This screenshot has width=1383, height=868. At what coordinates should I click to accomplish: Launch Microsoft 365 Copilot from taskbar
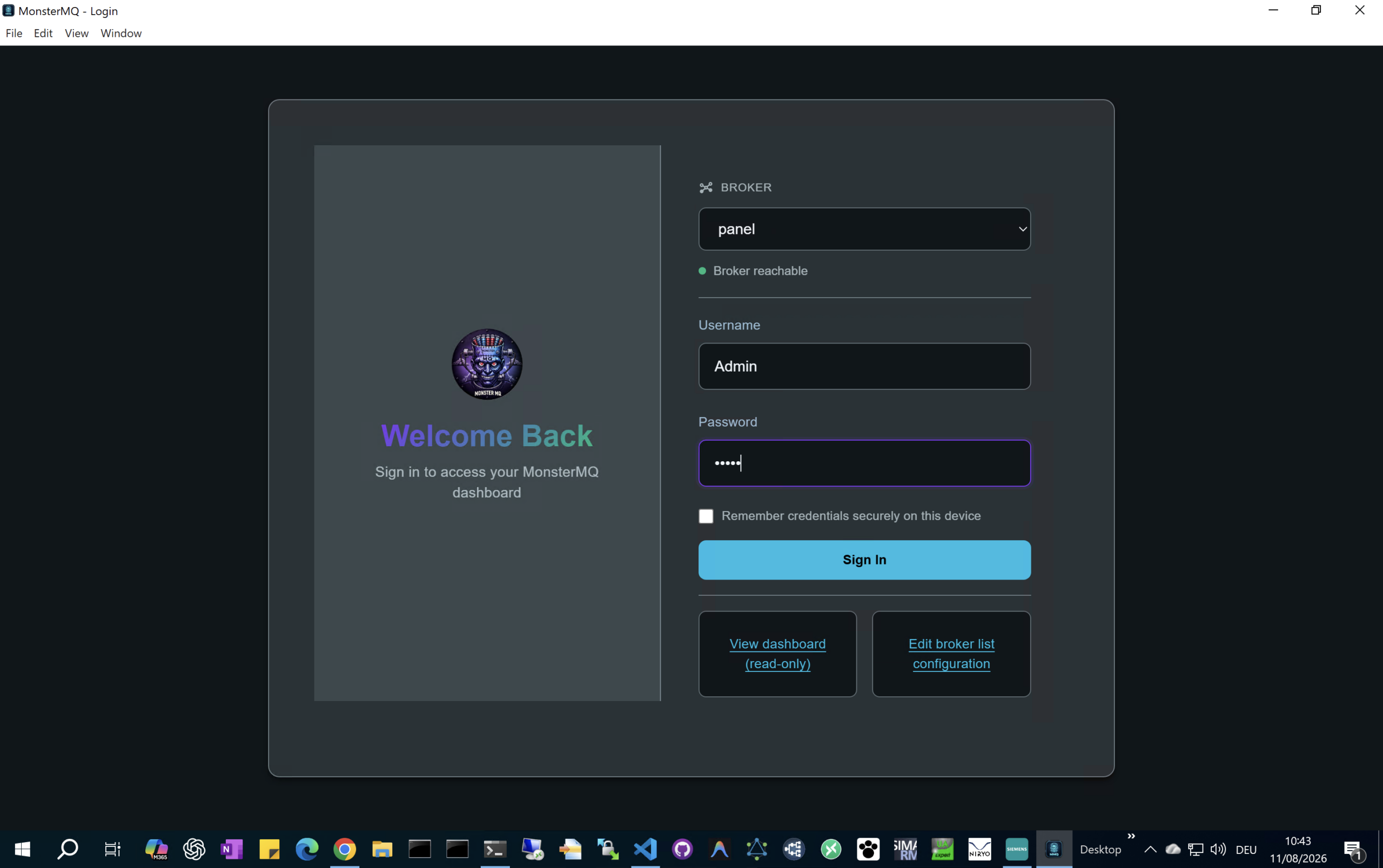[x=156, y=849]
